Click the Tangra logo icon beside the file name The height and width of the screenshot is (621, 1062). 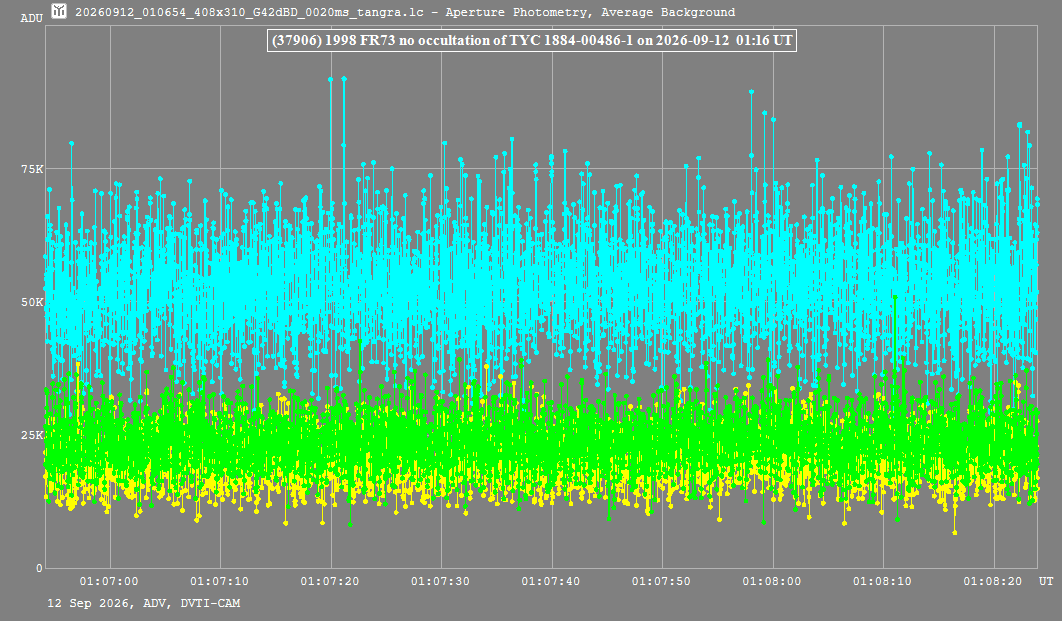[59, 11]
